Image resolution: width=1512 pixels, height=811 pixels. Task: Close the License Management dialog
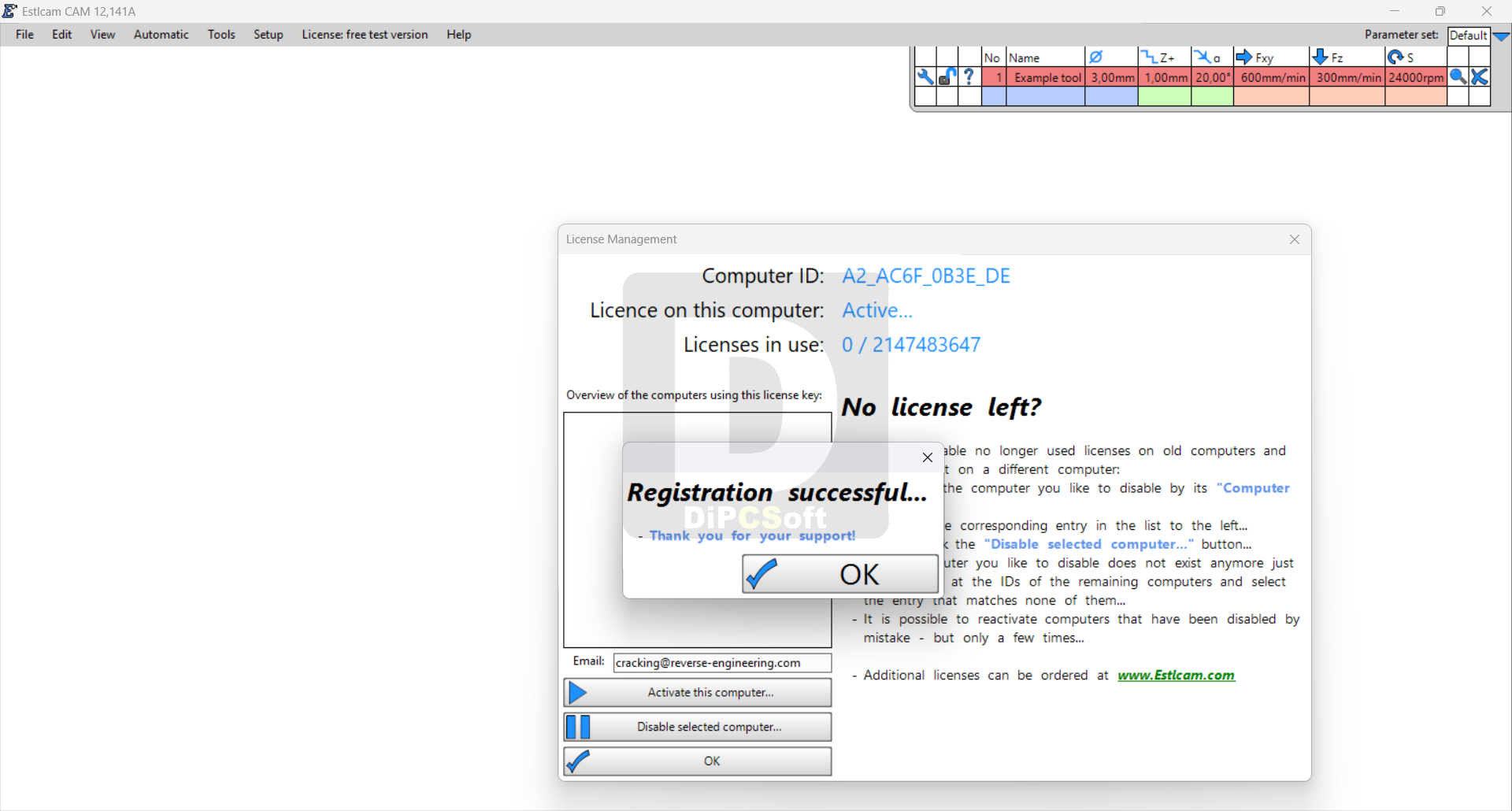click(1295, 239)
